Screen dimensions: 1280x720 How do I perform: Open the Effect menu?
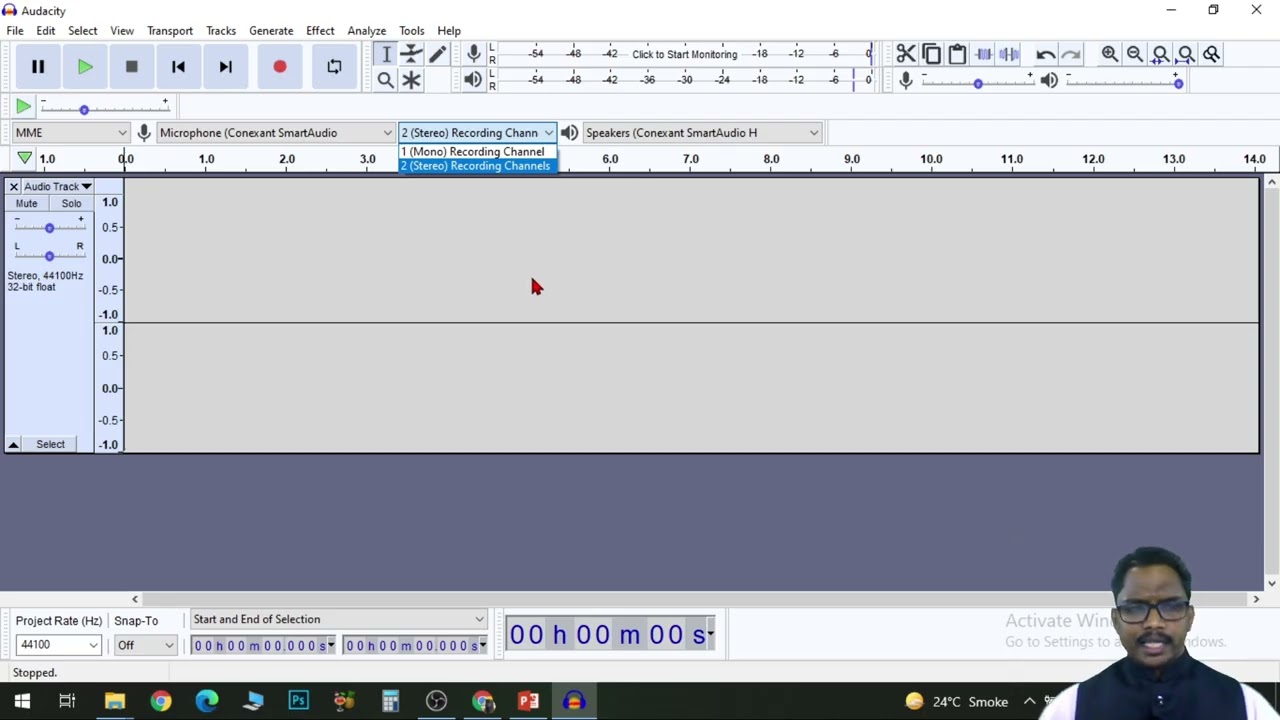[320, 31]
